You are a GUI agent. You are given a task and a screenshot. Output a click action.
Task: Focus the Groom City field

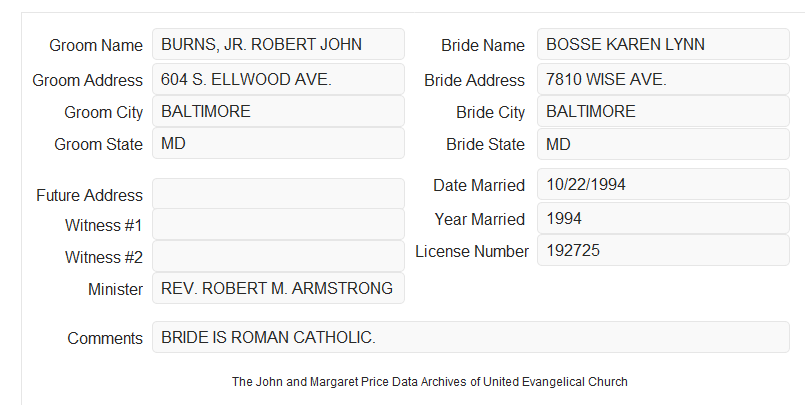point(278,111)
